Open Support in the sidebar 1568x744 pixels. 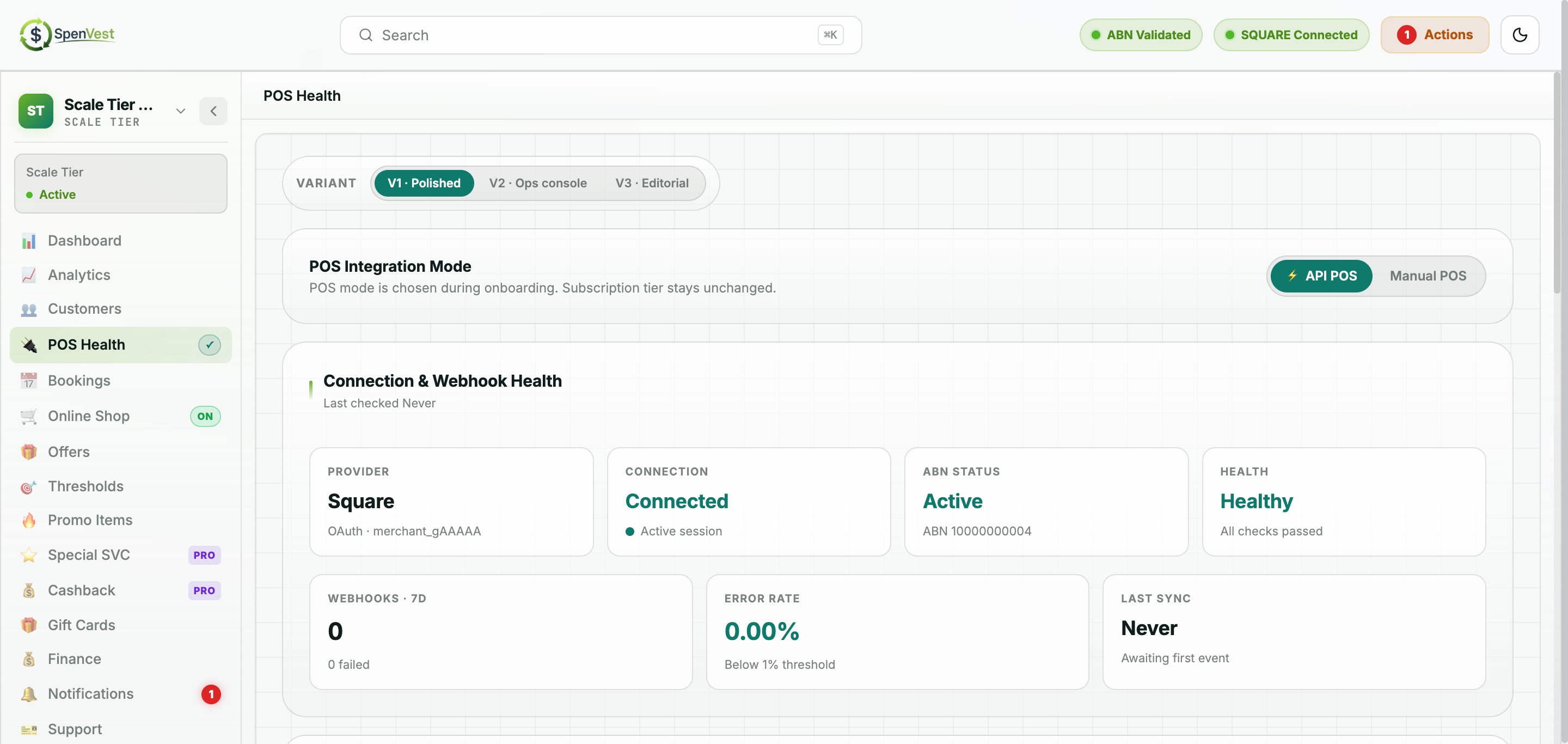(x=120, y=729)
